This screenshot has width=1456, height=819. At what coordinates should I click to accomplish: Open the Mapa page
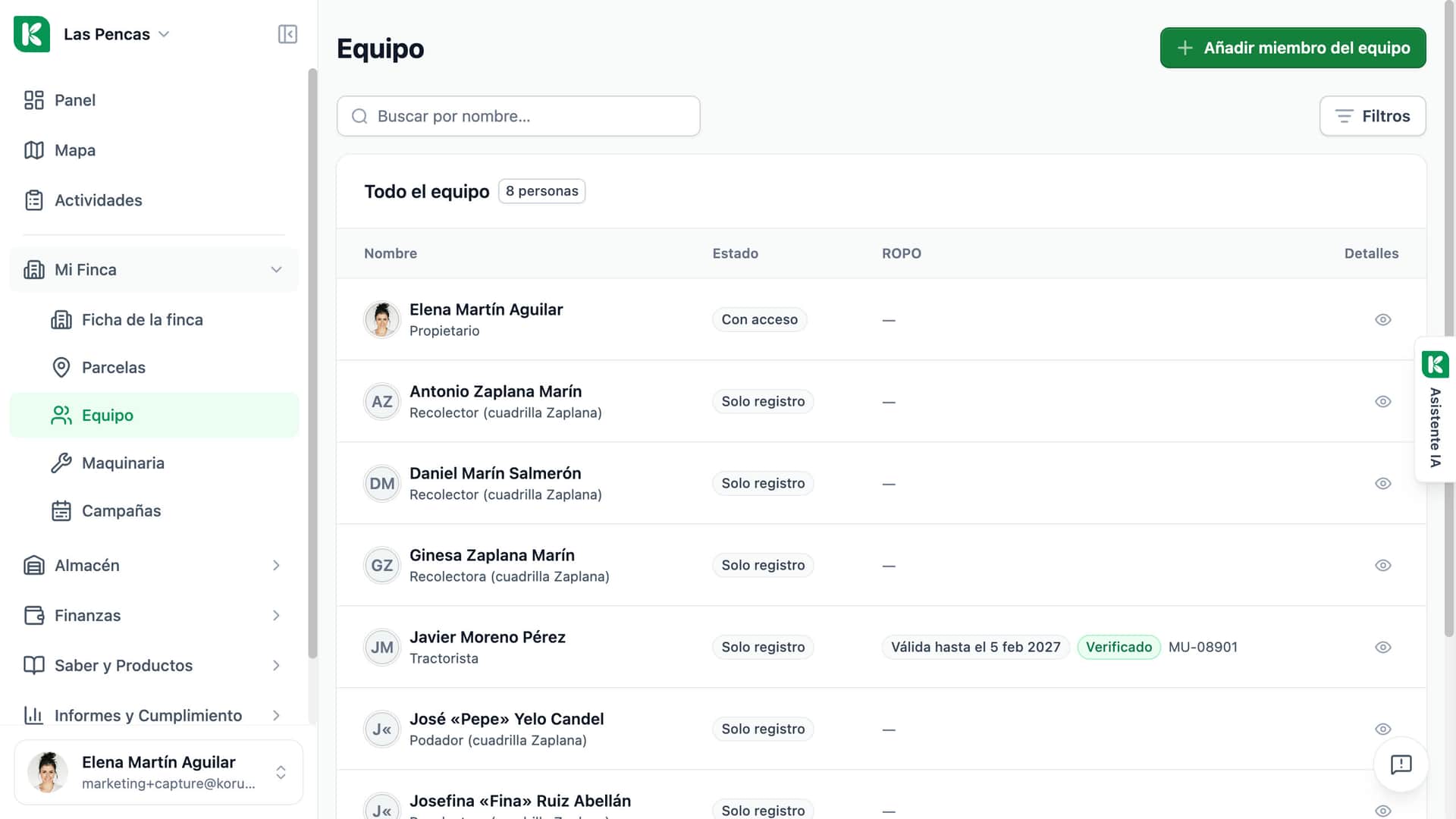154,150
